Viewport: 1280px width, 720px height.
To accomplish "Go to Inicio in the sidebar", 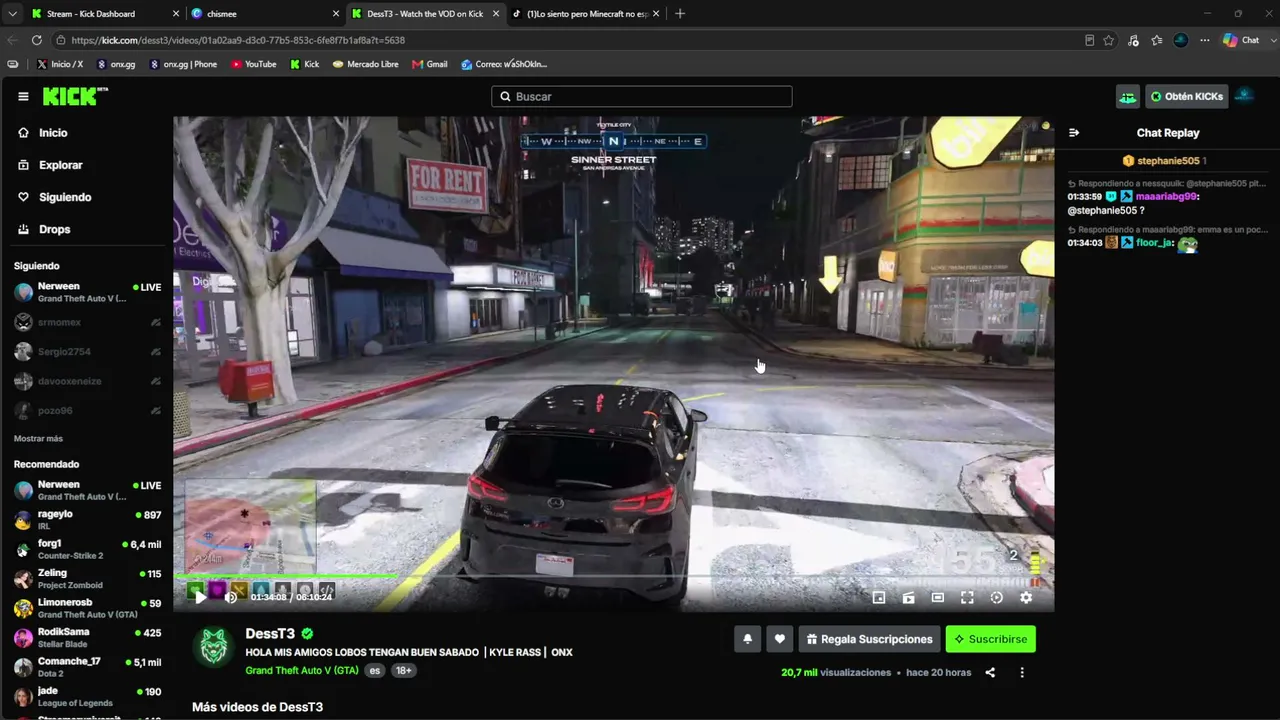I will [x=53, y=133].
